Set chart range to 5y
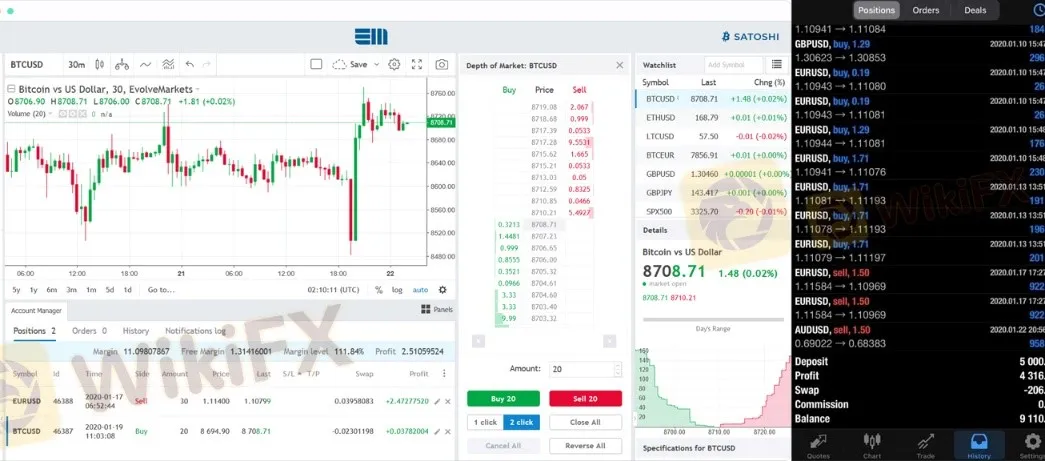This screenshot has height=461, width=1045. 16,290
